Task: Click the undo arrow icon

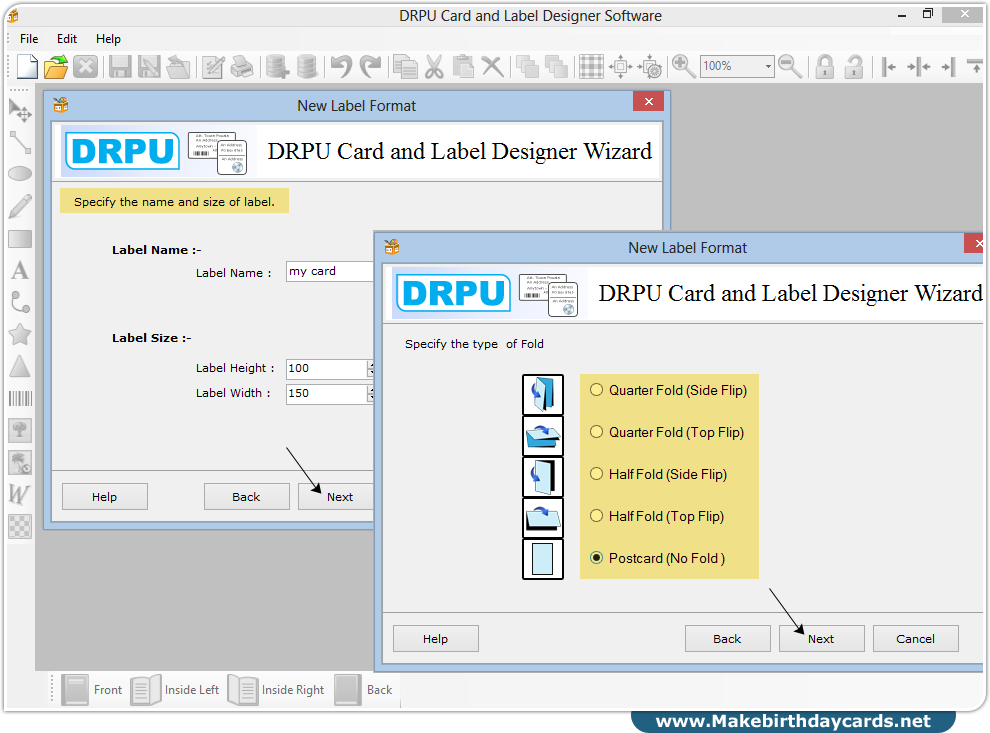Action: point(341,66)
